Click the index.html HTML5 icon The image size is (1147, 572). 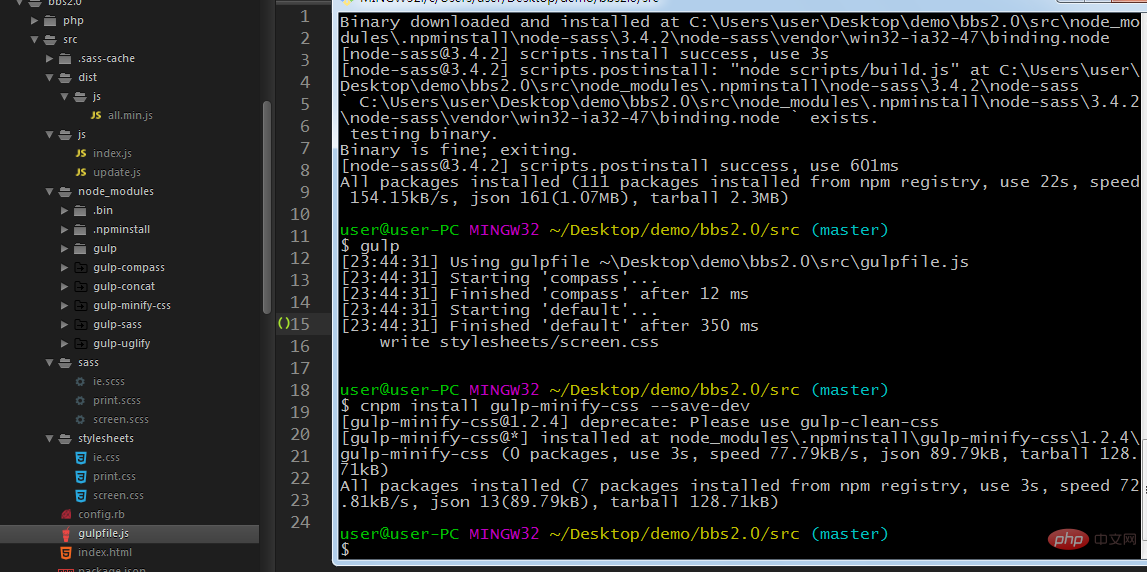pyautogui.click(x=66, y=553)
